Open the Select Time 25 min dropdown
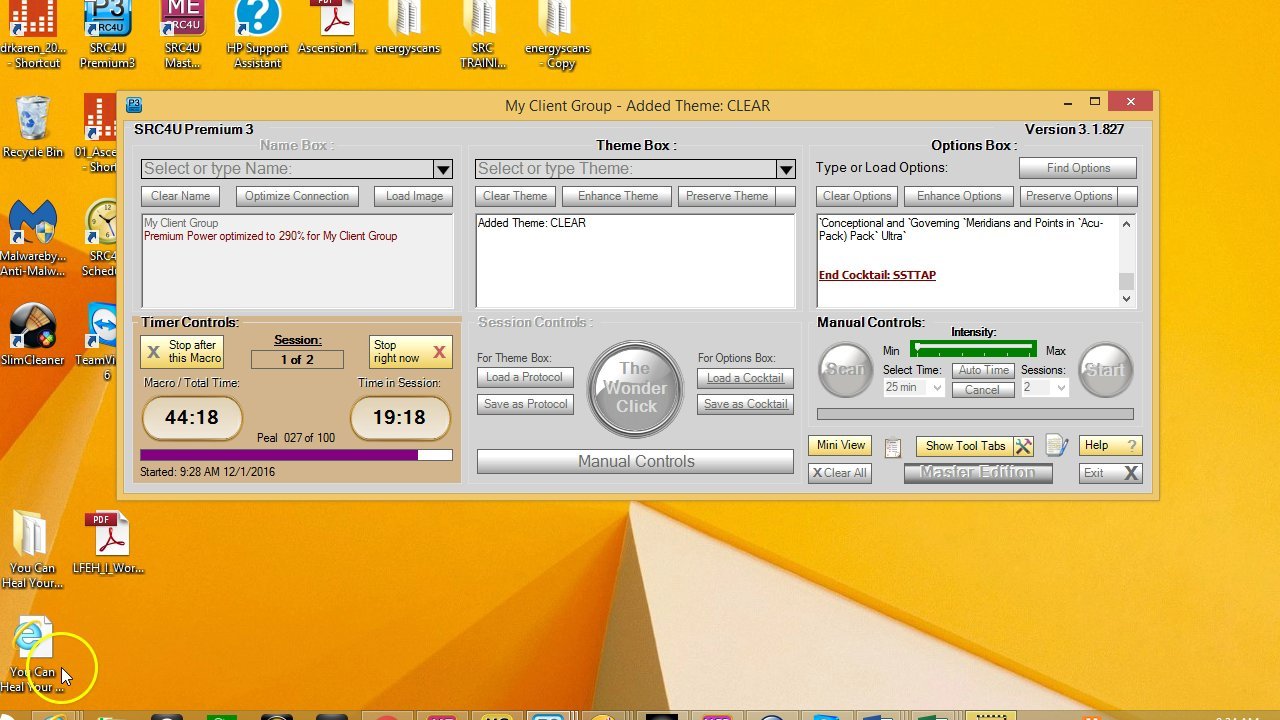This screenshot has width=1280, height=720. (x=914, y=388)
